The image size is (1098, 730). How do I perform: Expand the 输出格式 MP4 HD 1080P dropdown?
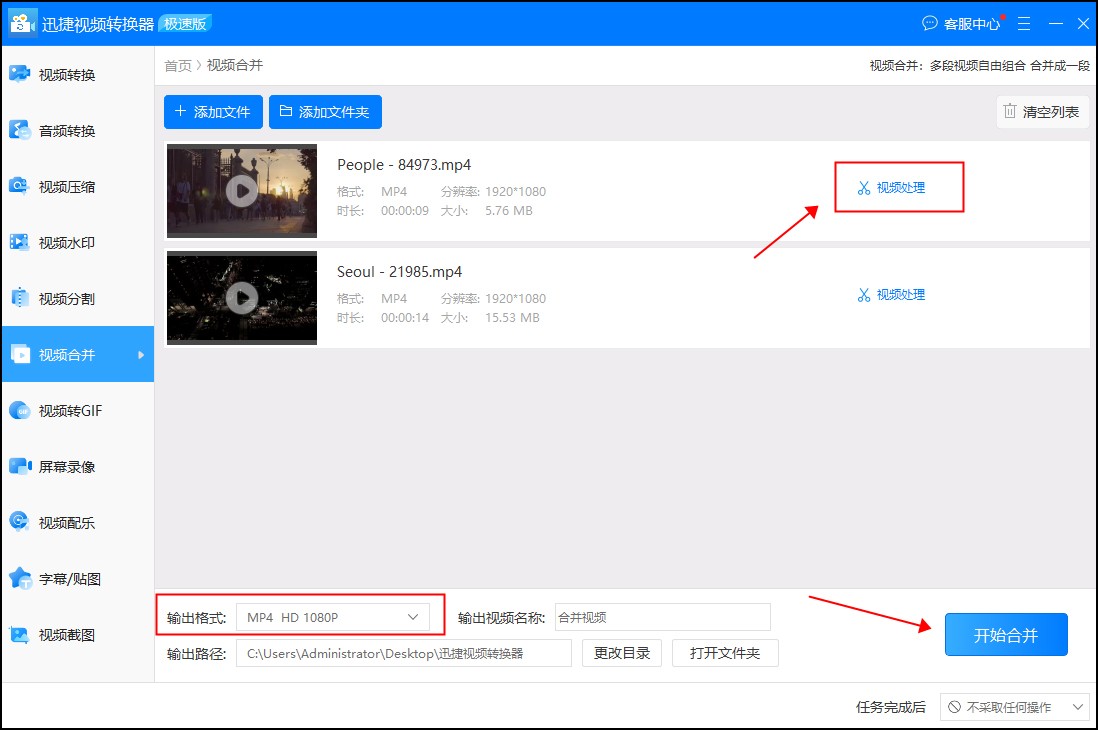click(x=333, y=618)
